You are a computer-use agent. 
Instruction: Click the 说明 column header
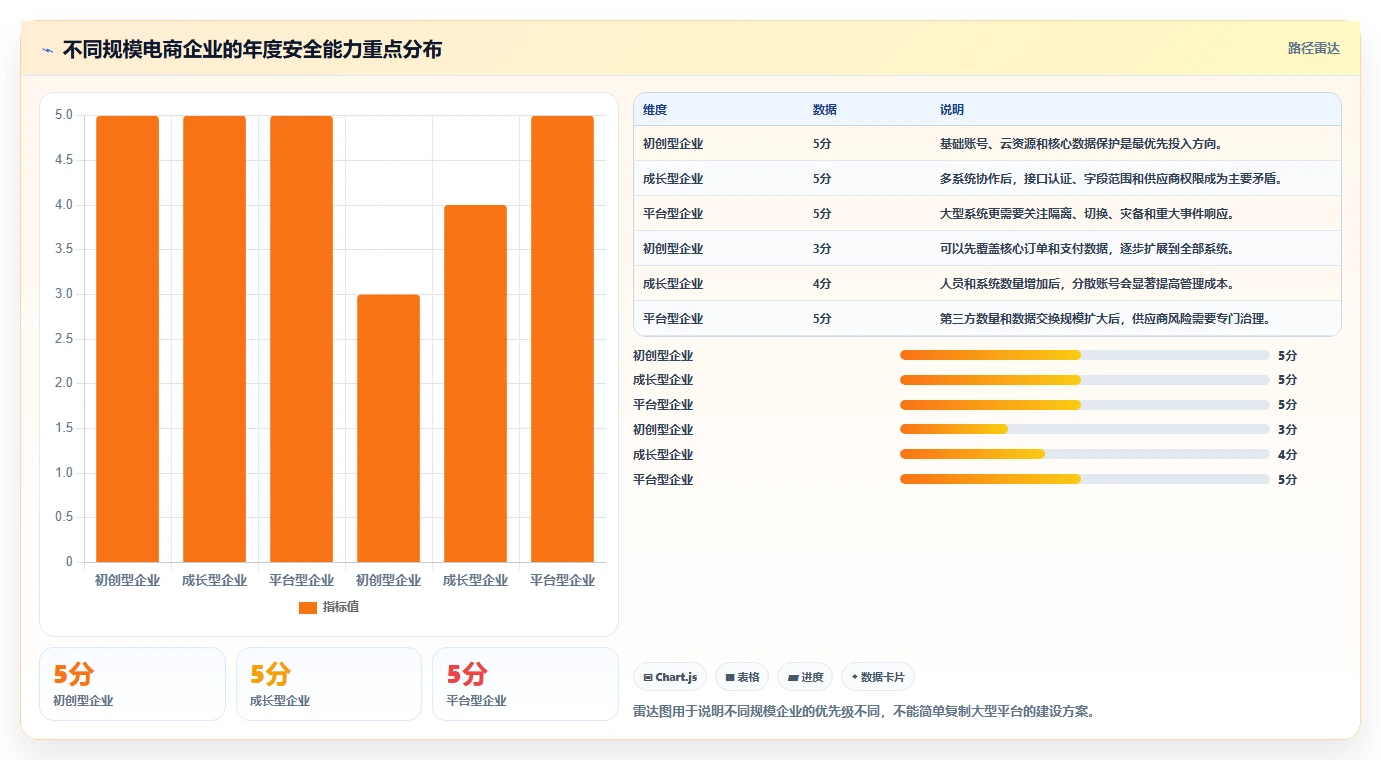click(x=952, y=109)
